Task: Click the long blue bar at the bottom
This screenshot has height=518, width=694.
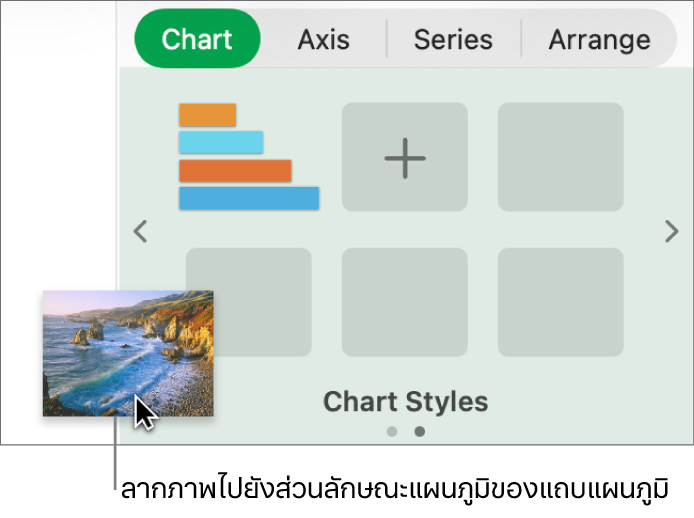Action: click(249, 198)
